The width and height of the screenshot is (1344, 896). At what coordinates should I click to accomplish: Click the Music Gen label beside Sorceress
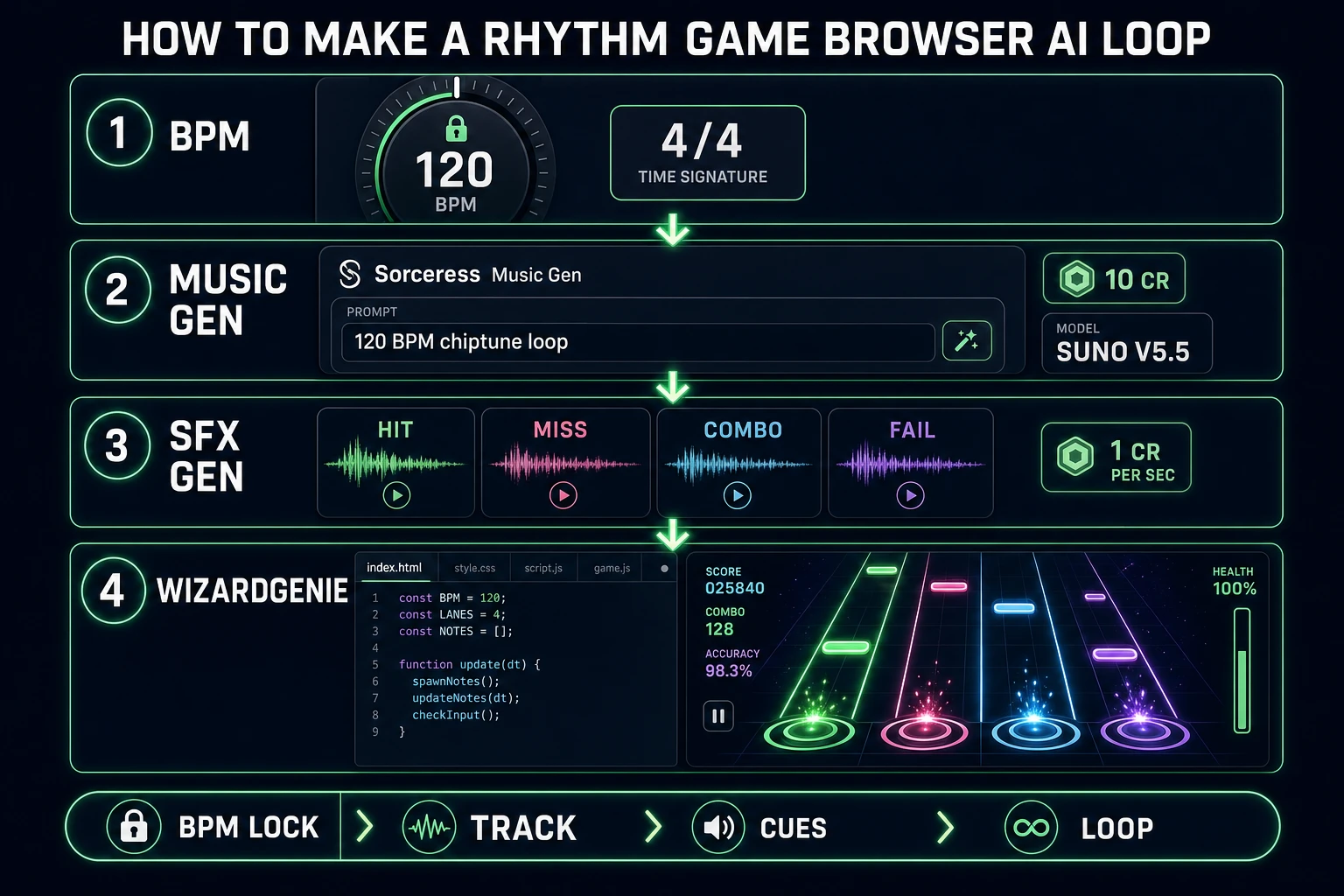coord(536,275)
